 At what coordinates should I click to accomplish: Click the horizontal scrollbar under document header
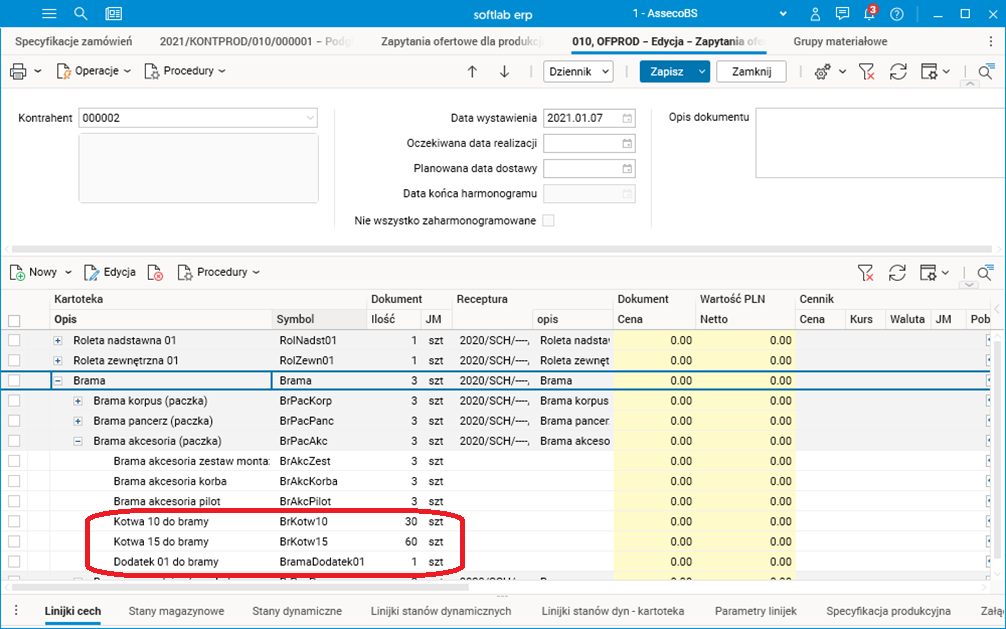[x=502, y=249]
